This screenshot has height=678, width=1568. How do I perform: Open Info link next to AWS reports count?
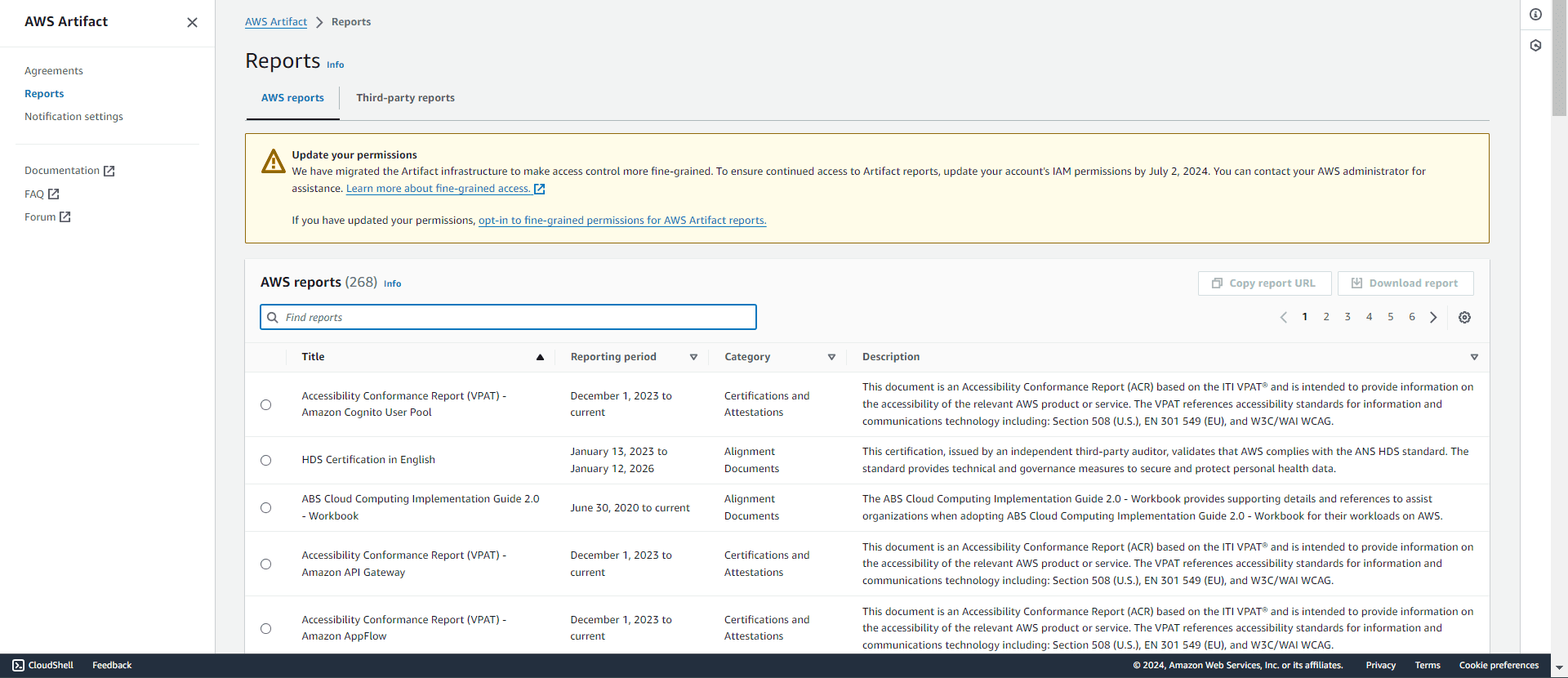[393, 283]
